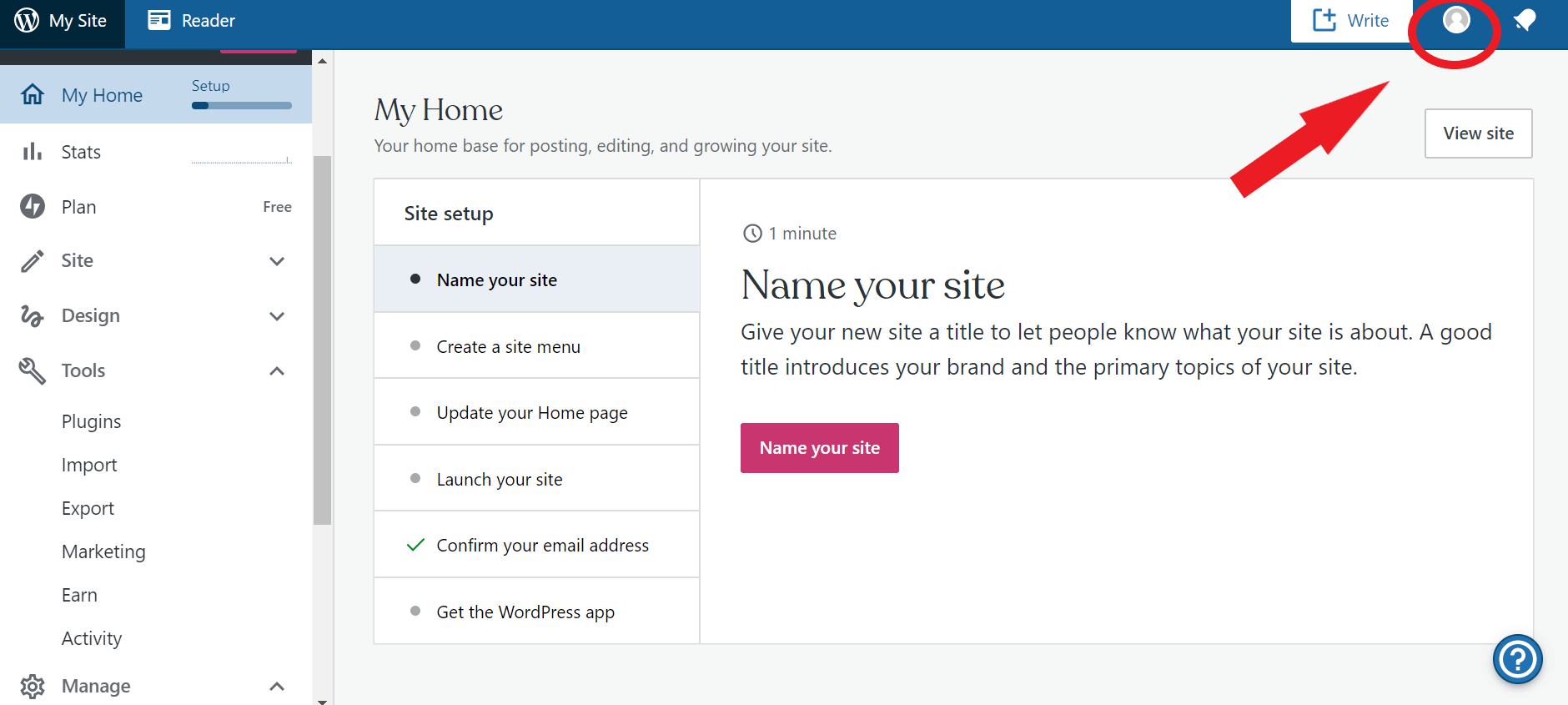Collapse the Tools section chevron
The width and height of the screenshot is (1568, 705).
click(277, 370)
